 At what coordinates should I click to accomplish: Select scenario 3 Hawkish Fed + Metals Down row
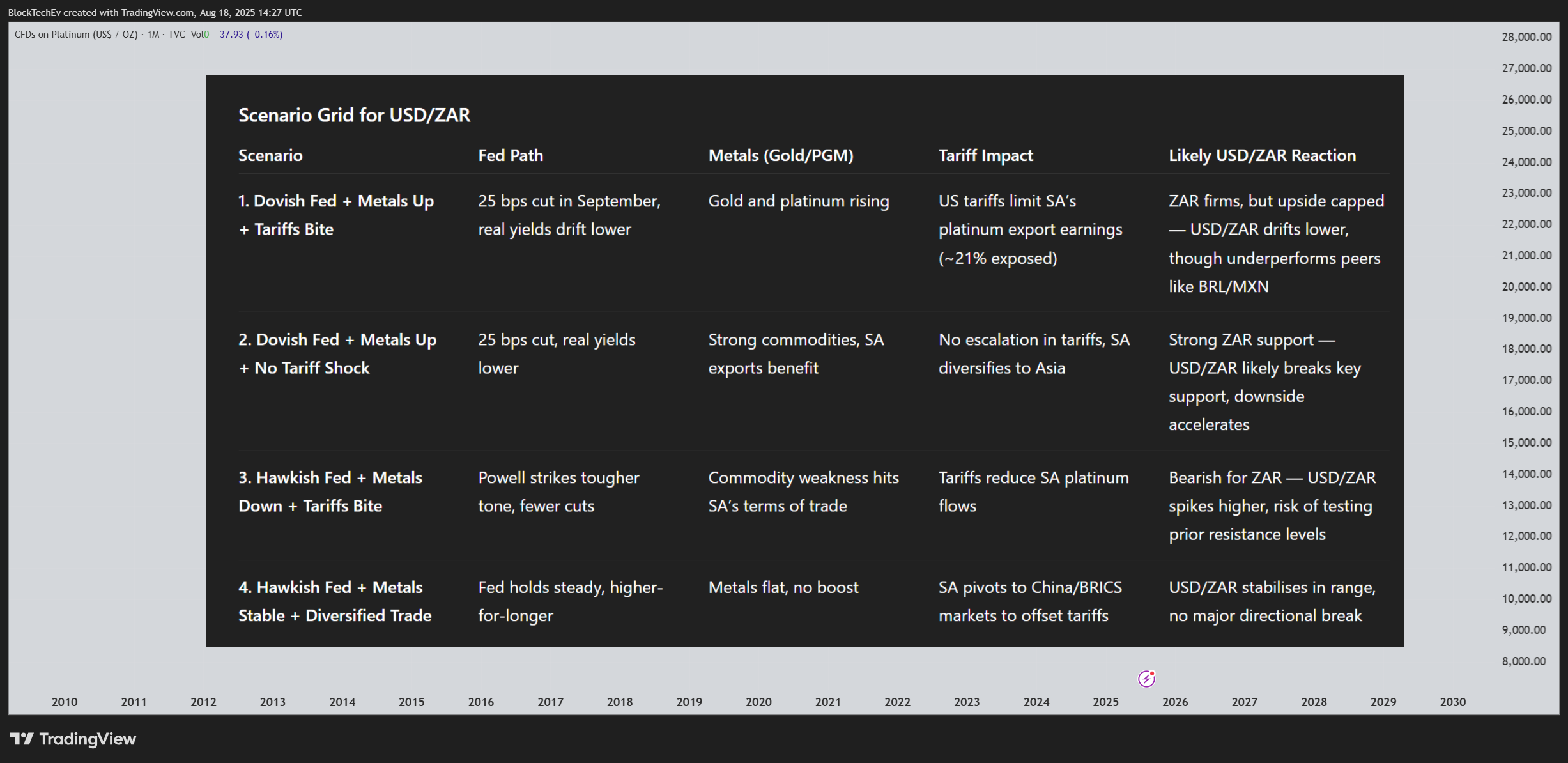click(813, 505)
